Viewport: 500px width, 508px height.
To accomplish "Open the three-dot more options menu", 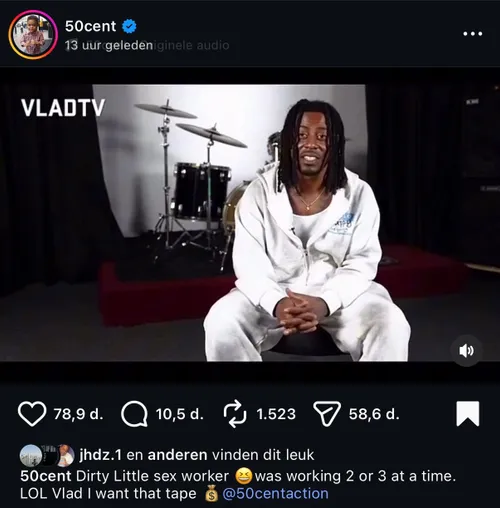I will click(473, 34).
